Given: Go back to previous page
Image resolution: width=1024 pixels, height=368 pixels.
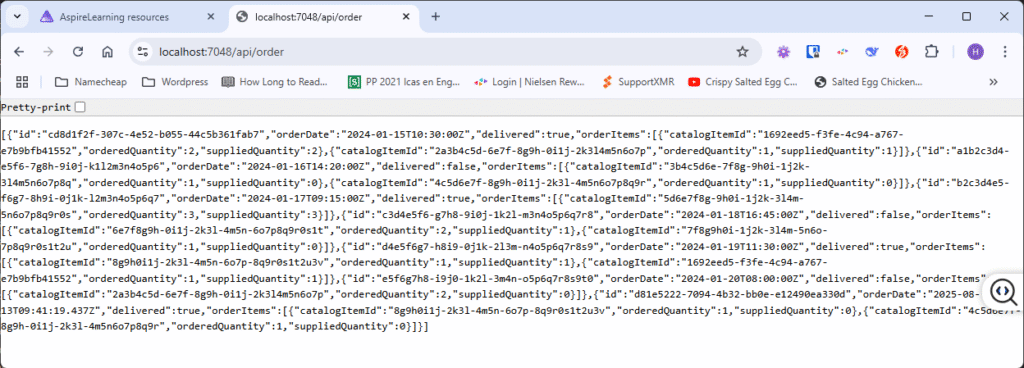Looking at the screenshot, I should pyautogui.click(x=19, y=52).
